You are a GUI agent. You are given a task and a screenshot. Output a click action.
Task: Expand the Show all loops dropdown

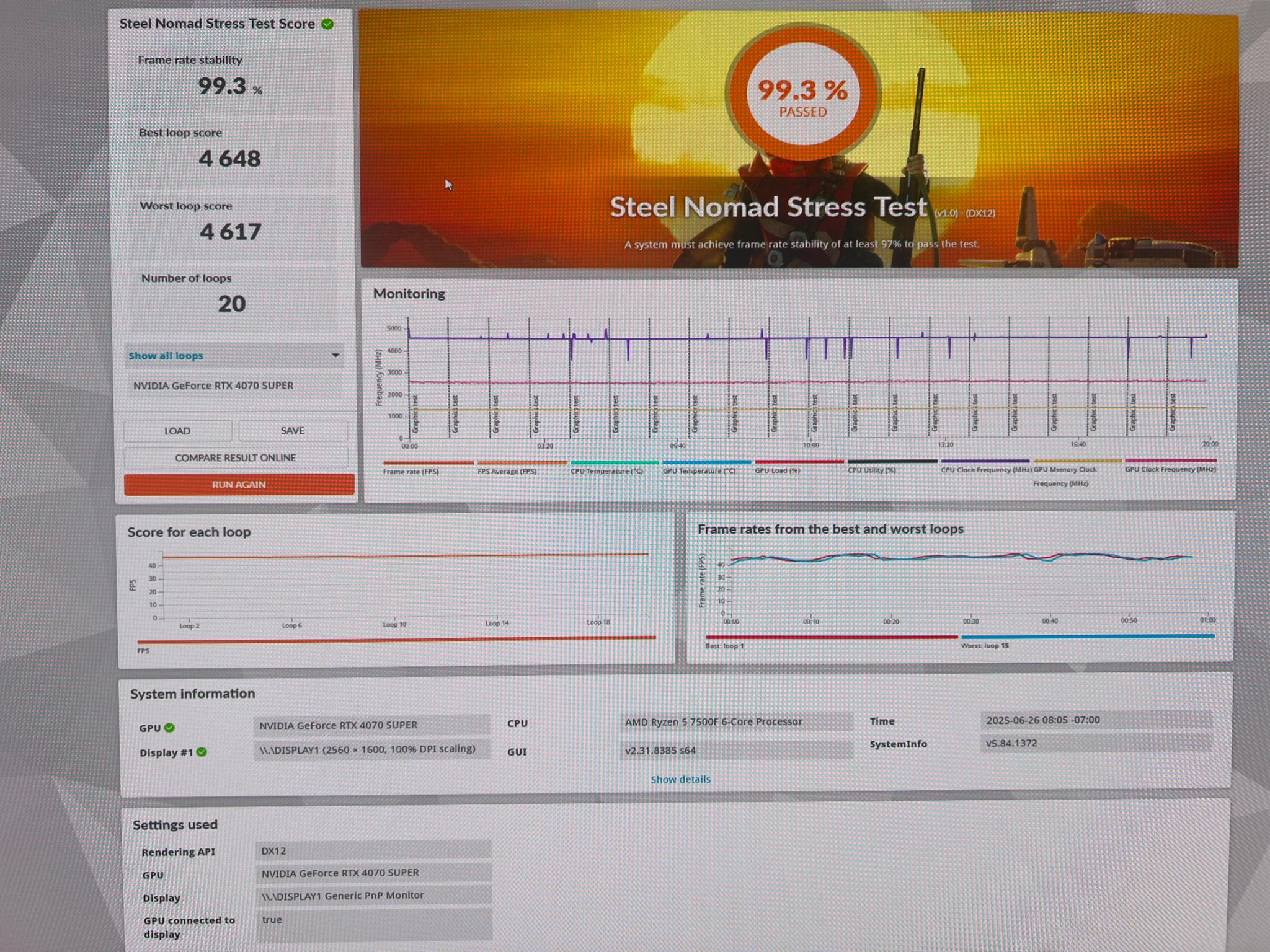tap(234, 356)
